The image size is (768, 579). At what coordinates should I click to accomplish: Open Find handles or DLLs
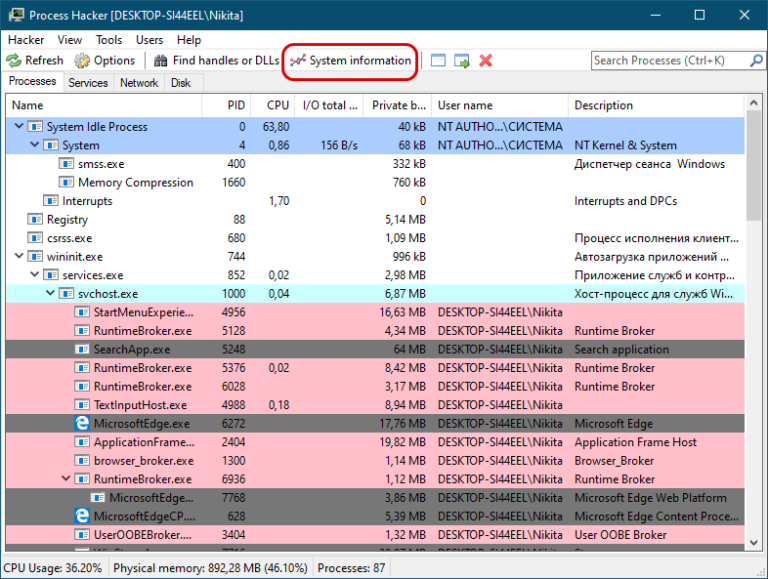[216, 60]
